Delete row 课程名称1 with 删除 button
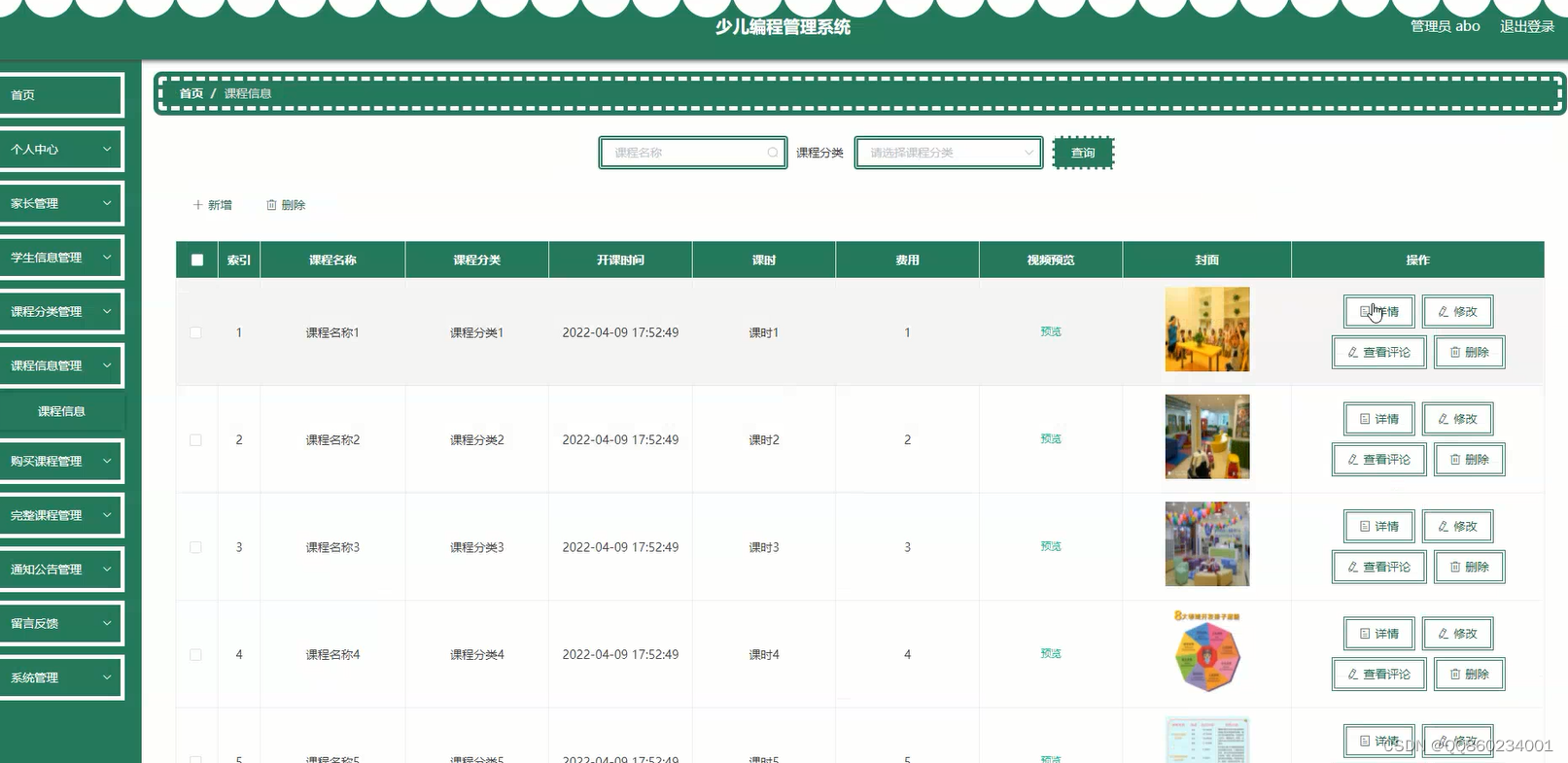Image resolution: width=1568 pixels, height=763 pixels. click(1470, 352)
